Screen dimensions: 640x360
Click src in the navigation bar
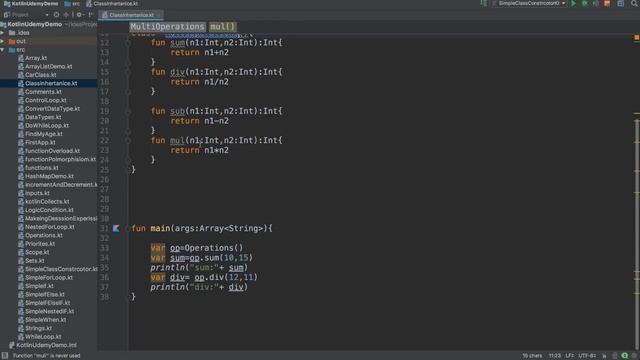coord(72,4)
